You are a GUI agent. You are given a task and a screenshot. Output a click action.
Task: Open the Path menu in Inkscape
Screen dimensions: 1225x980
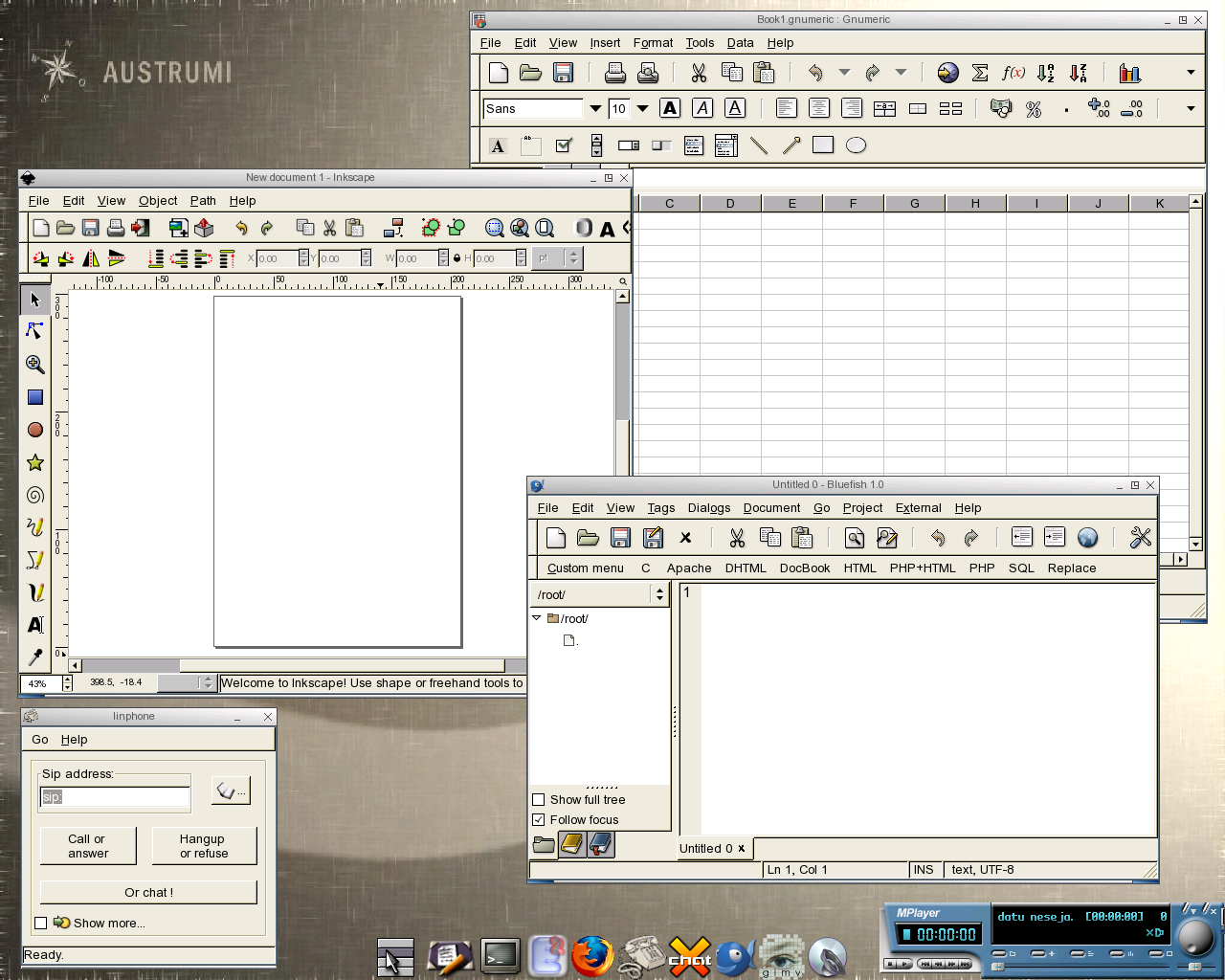click(x=203, y=201)
